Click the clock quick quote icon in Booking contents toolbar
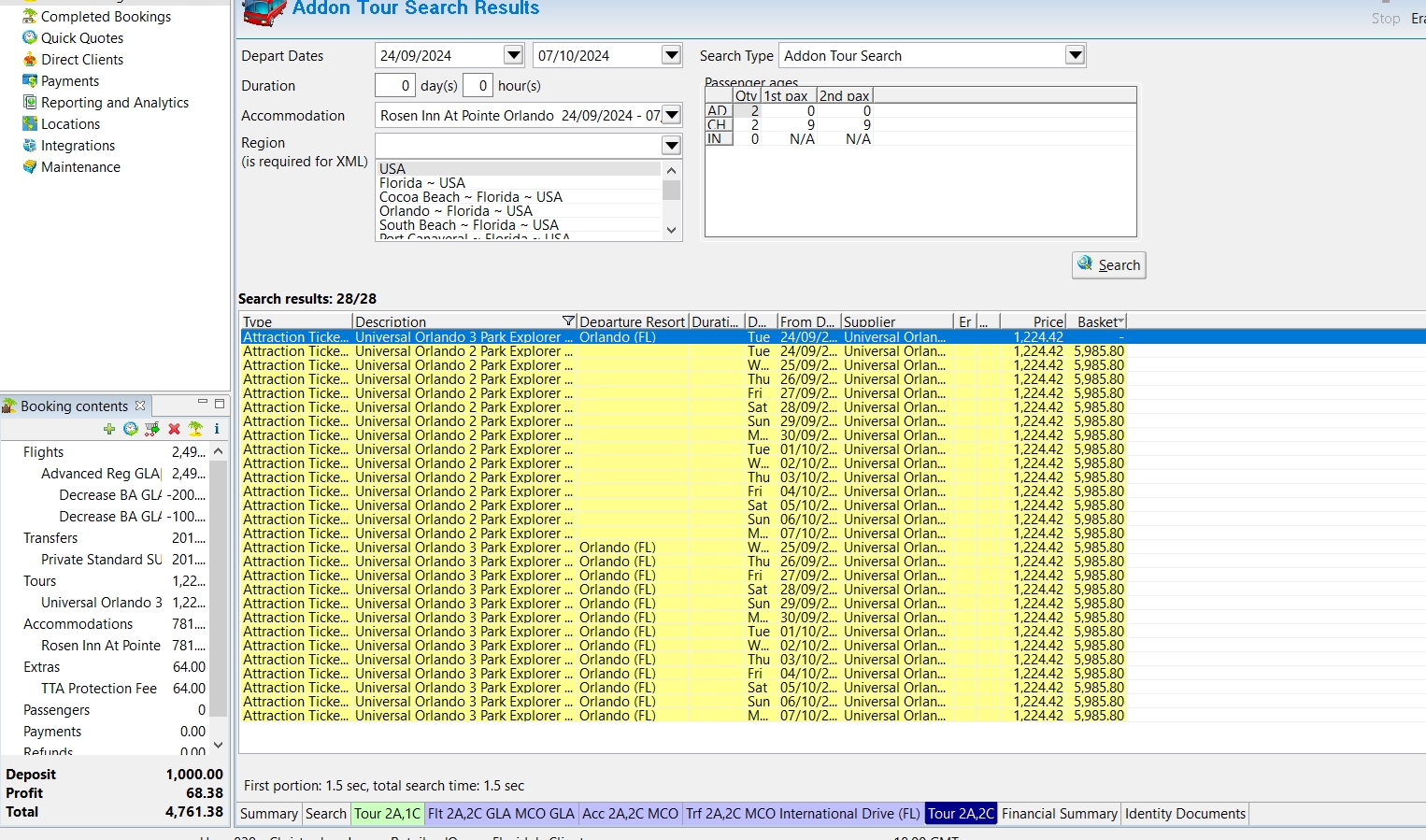The height and width of the screenshot is (840, 1426). click(131, 429)
